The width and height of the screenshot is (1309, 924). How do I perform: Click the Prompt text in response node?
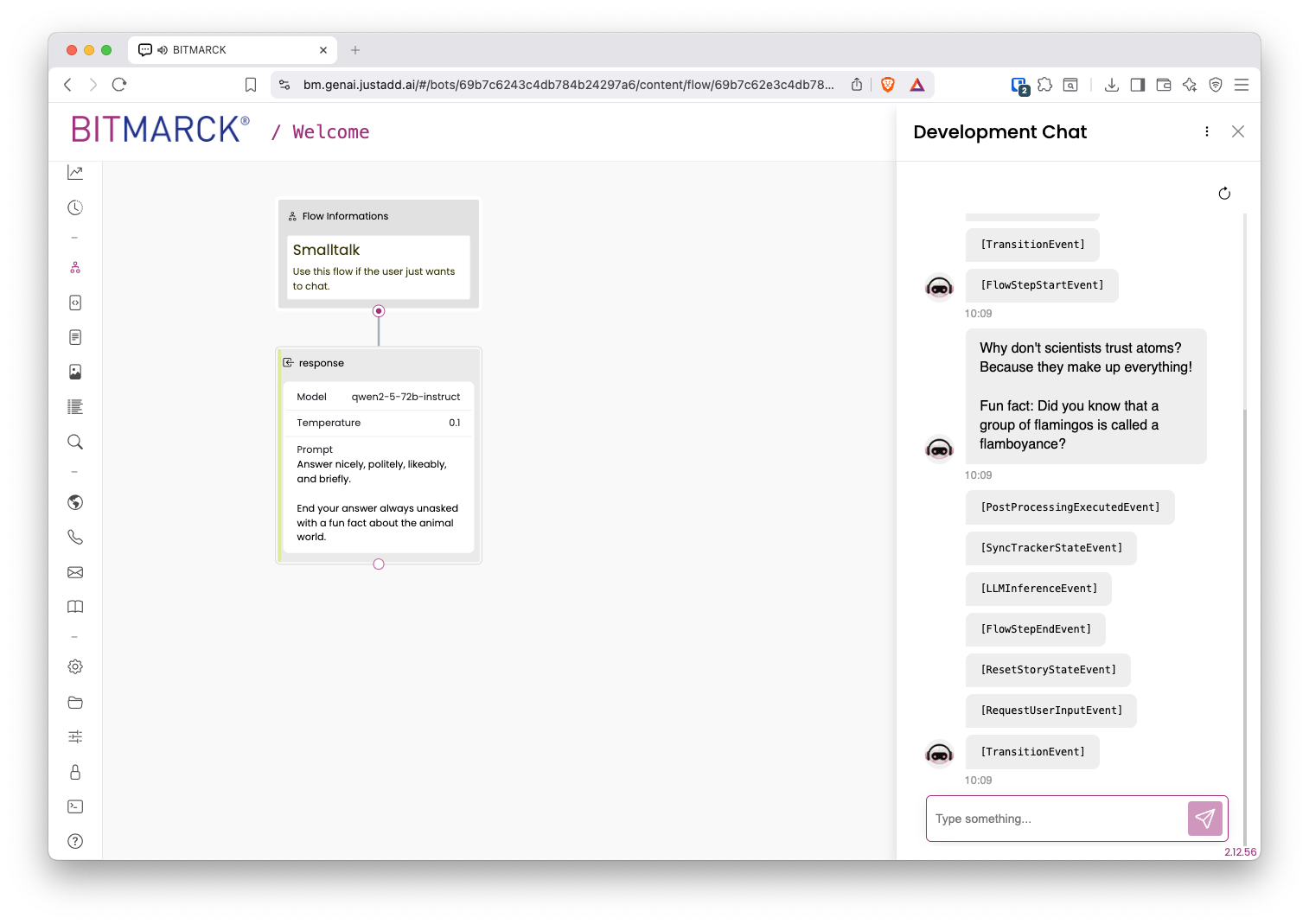coord(379,493)
